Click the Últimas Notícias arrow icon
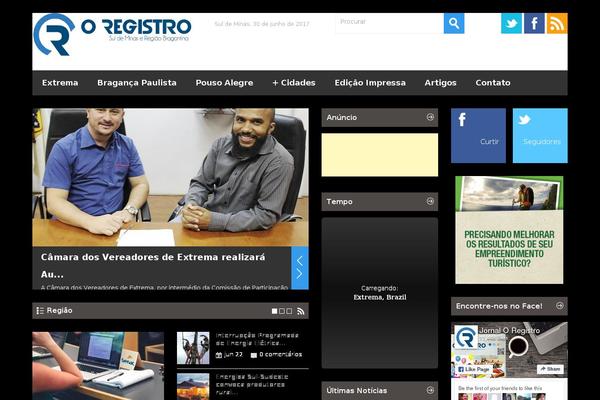 tap(430, 390)
